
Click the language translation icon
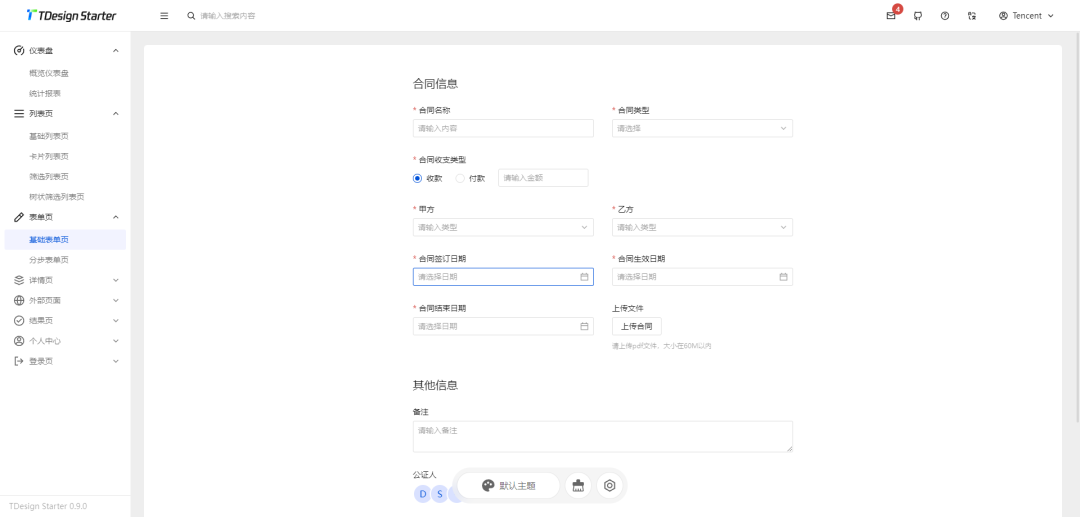pyautogui.click(x=972, y=16)
